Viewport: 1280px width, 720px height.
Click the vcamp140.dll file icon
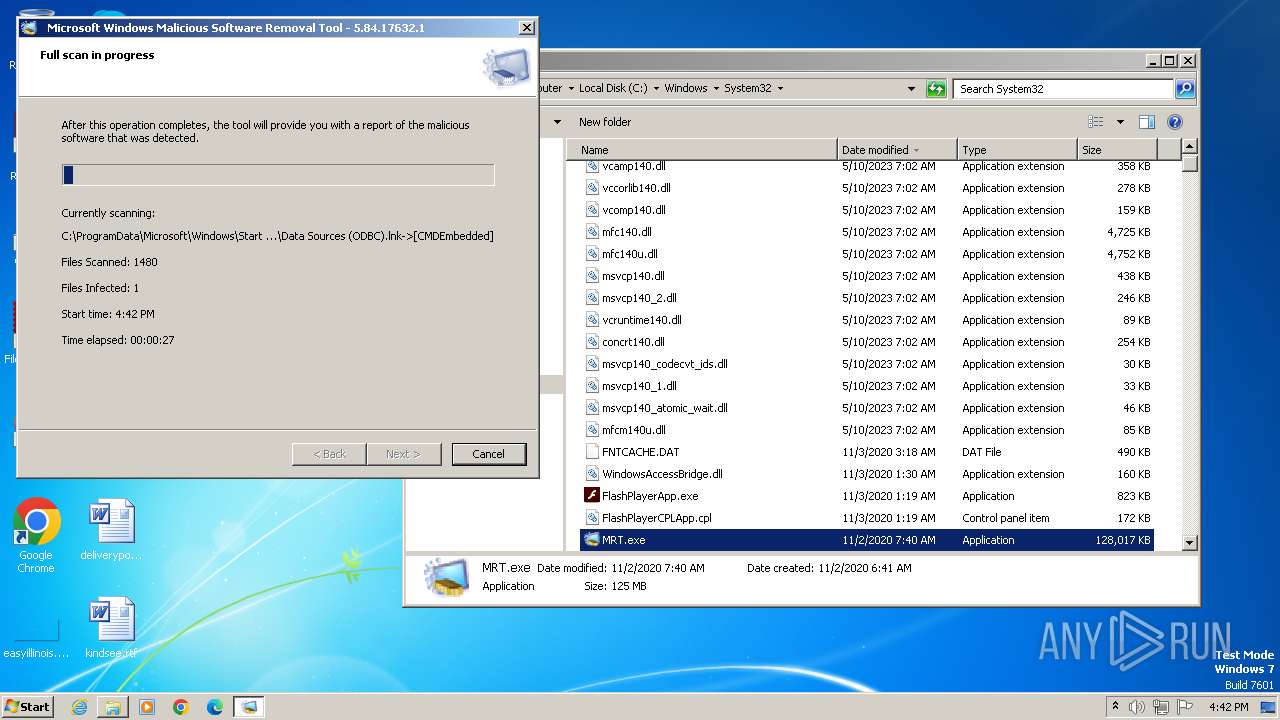pyautogui.click(x=592, y=166)
